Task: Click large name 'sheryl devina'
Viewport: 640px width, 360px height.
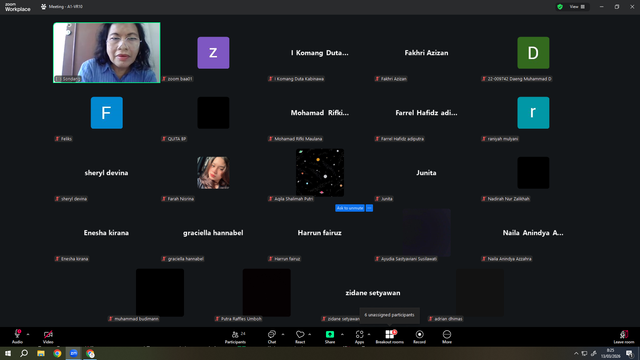Action: [107, 173]
